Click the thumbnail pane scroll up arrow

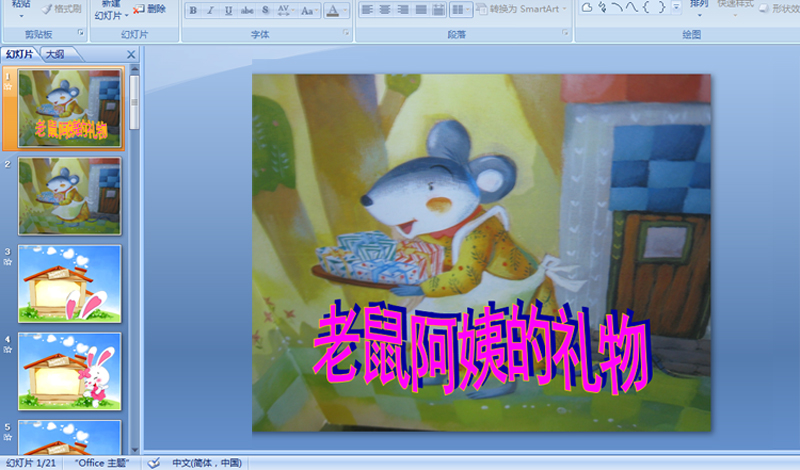click(135, 68)
